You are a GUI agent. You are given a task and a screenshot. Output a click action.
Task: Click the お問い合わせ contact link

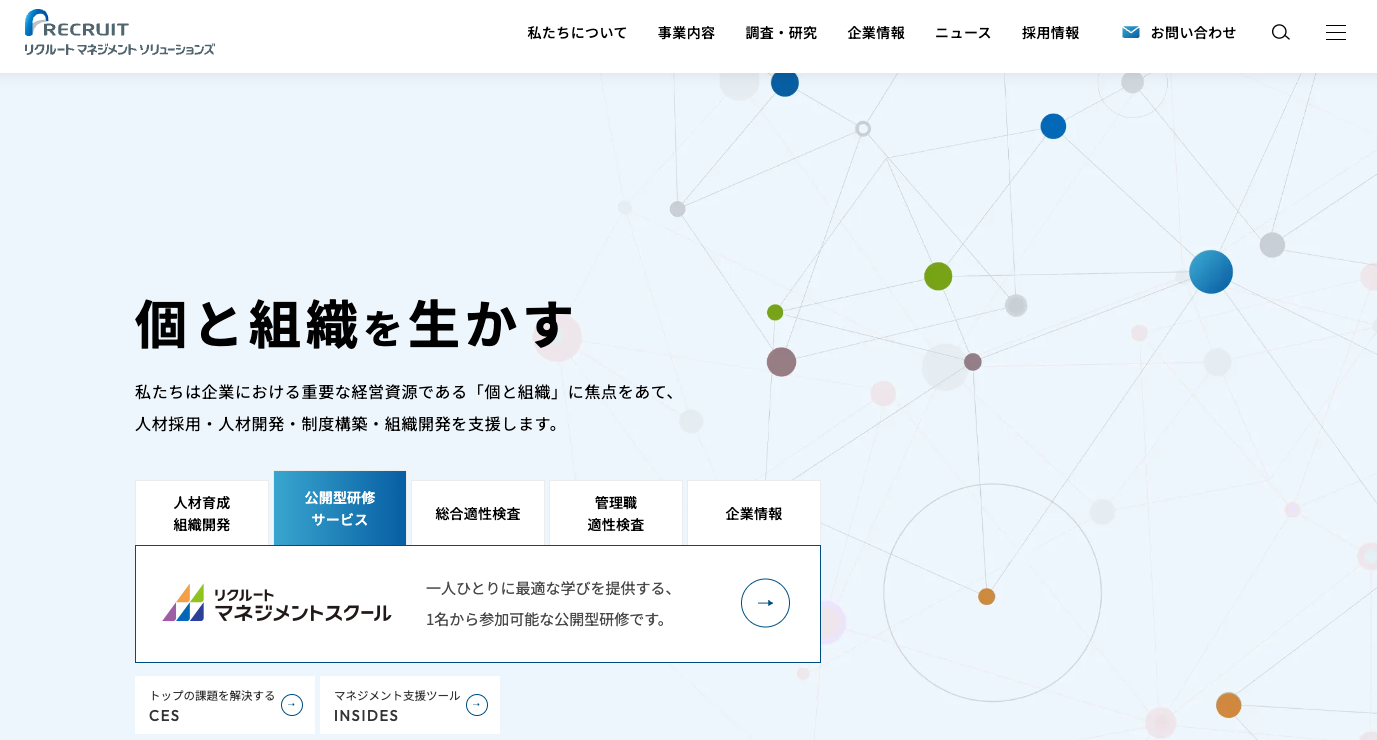(1192, 32)
